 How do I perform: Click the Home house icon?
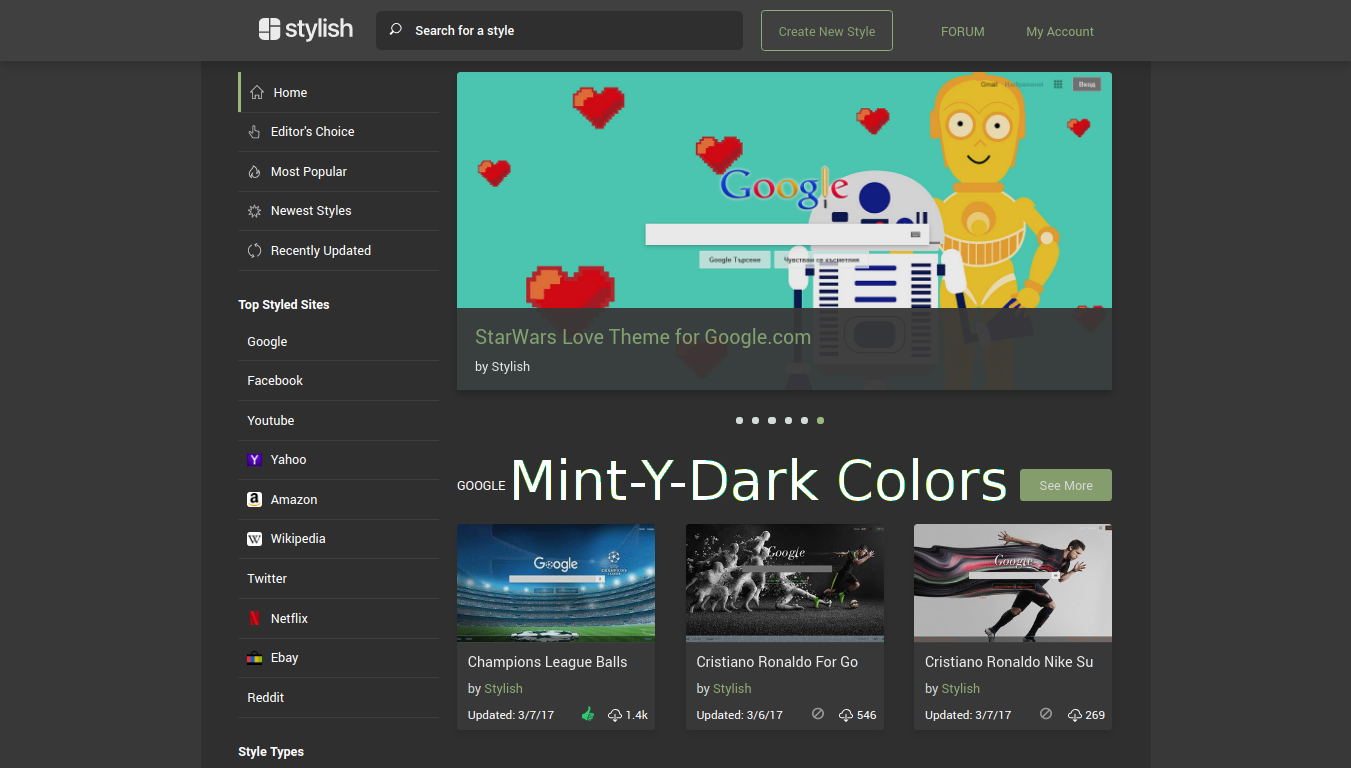coord(257,92)
